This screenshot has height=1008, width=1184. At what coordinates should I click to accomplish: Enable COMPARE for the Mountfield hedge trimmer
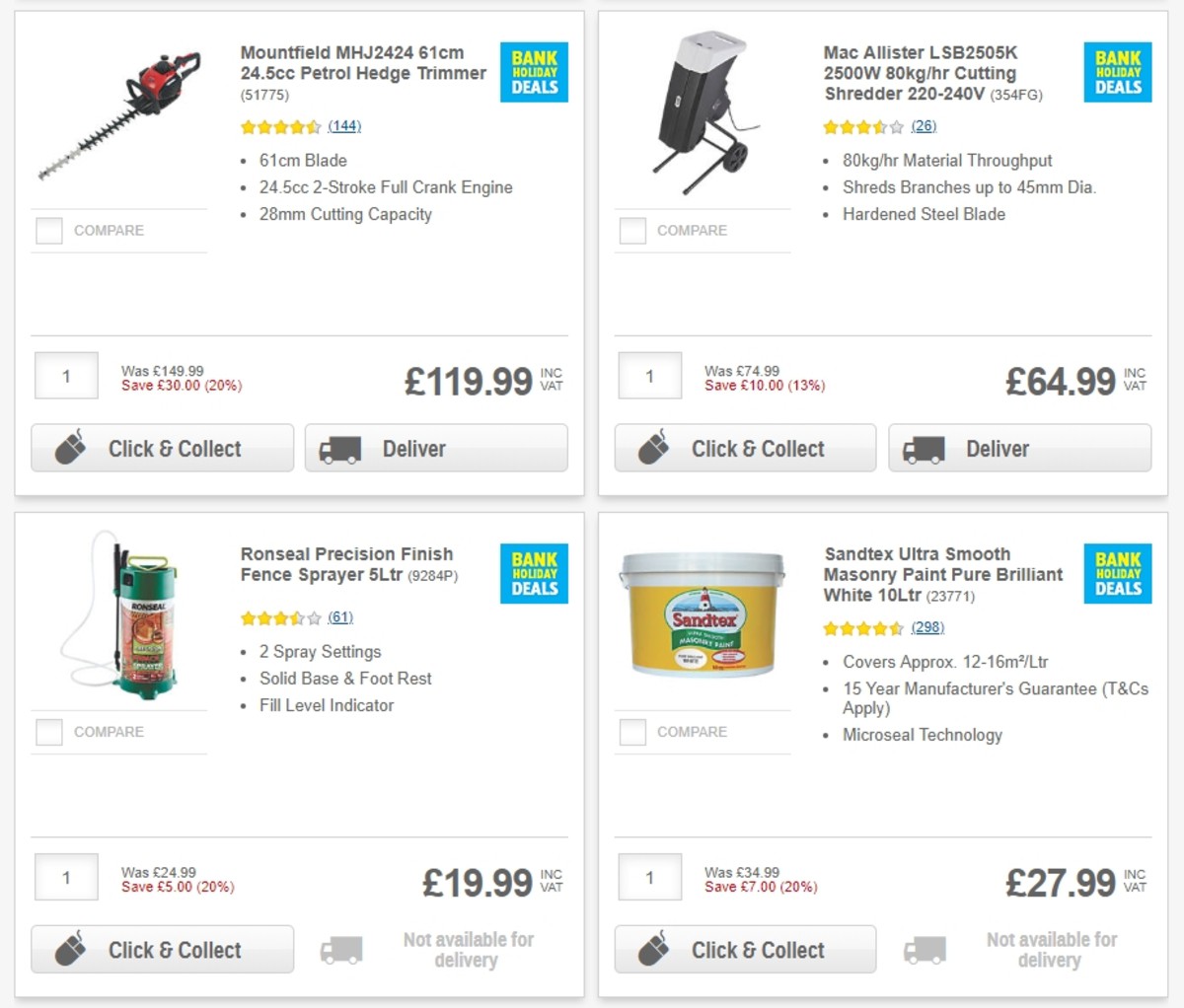[48, 230]
